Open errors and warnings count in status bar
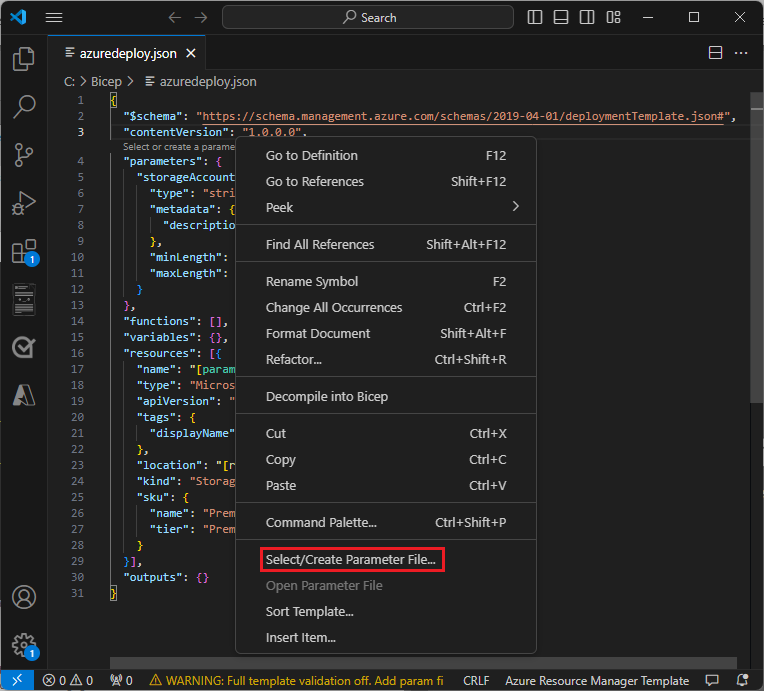The image size is (764, 691). click(x=68, y=680)
